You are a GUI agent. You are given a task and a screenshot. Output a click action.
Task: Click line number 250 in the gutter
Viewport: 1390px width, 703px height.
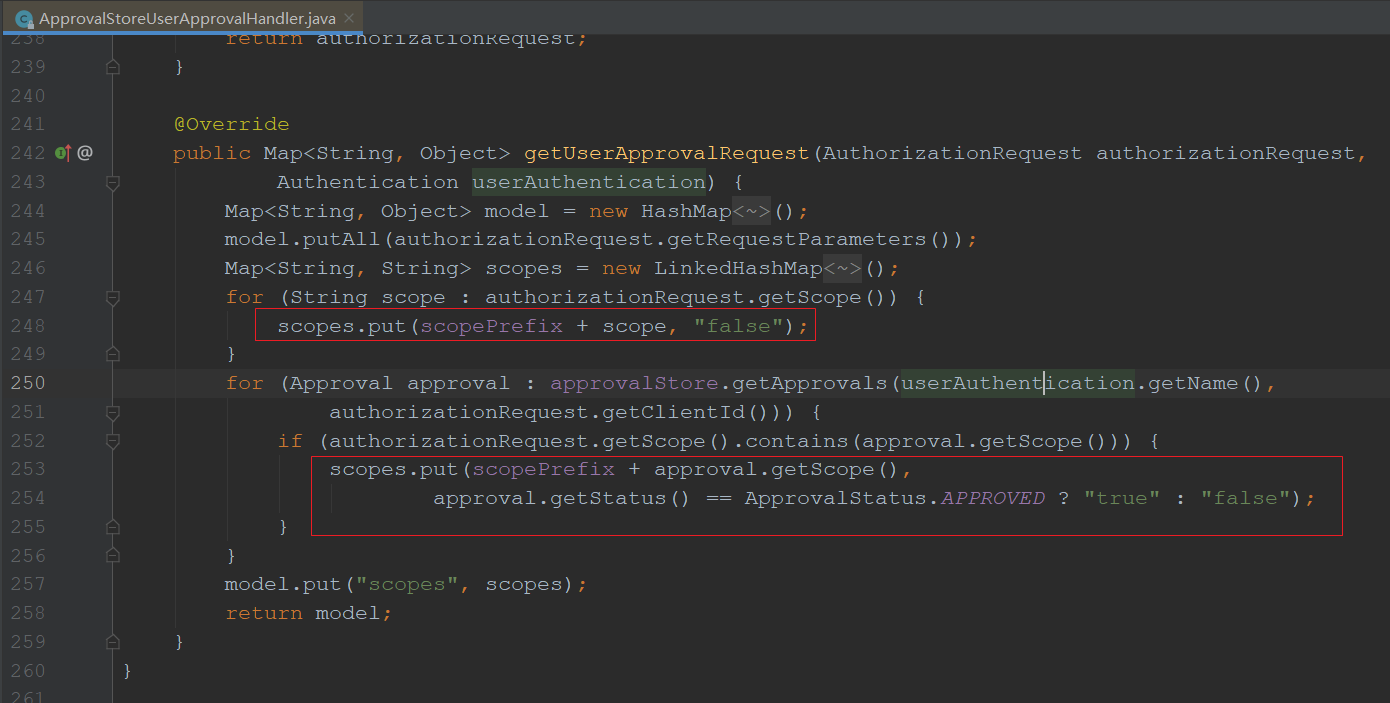click(x=30, y=382)
